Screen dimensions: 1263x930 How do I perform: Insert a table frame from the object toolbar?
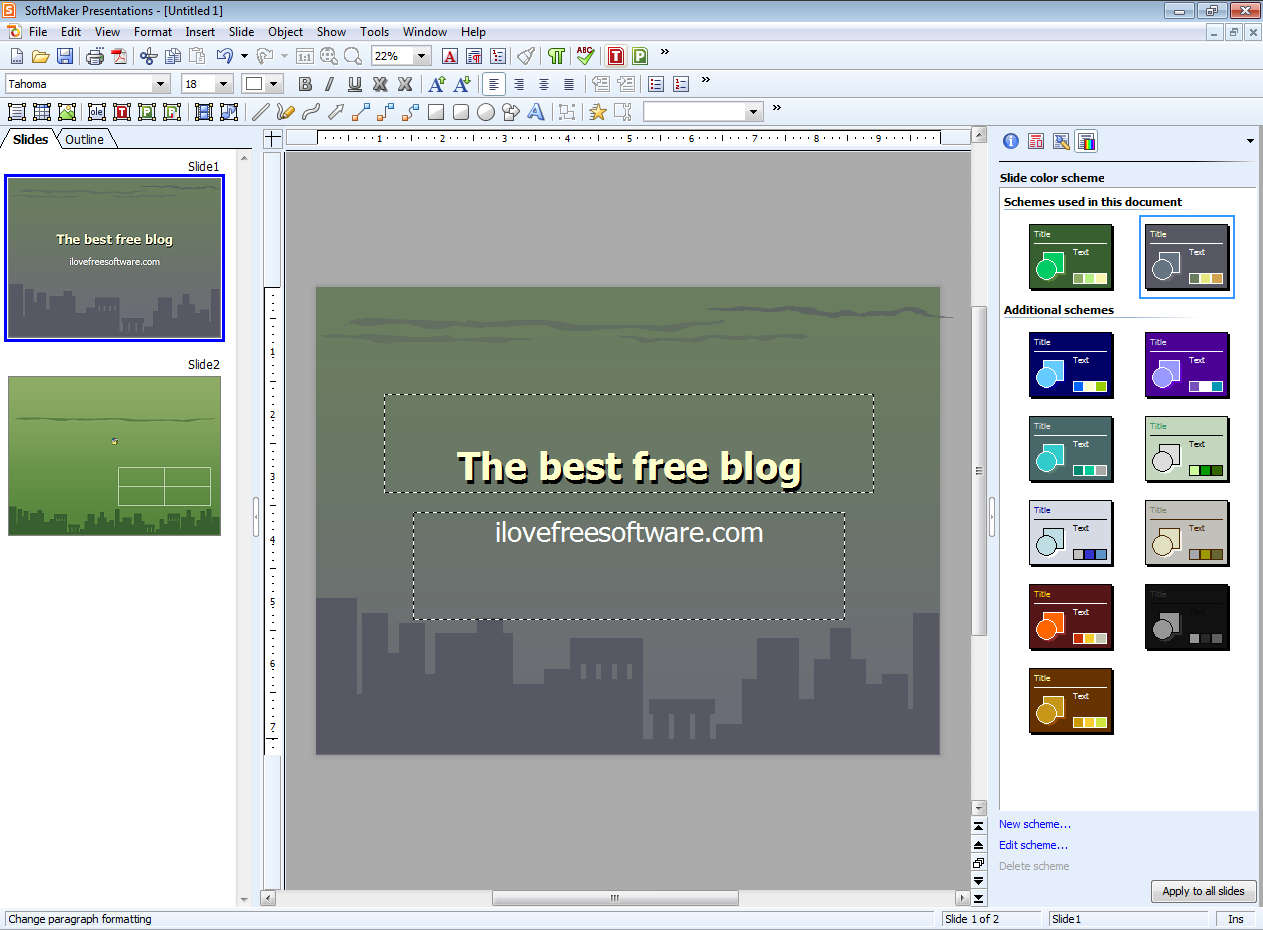click(x=42, y=112)
